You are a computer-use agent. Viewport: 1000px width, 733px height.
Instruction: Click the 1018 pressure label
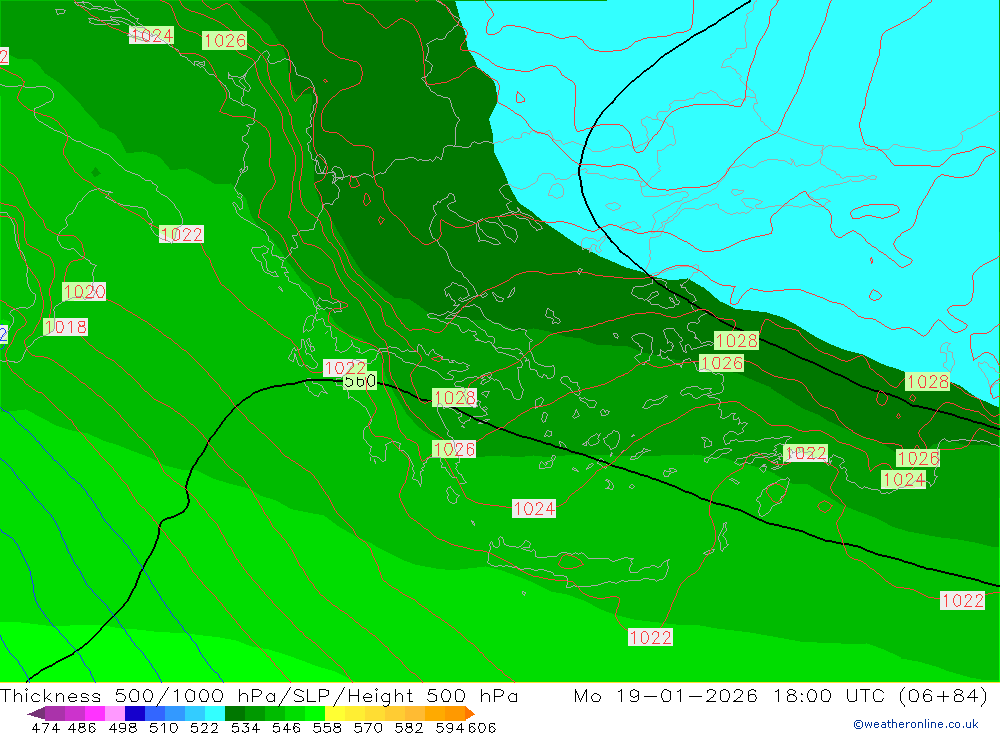point(66,327)
